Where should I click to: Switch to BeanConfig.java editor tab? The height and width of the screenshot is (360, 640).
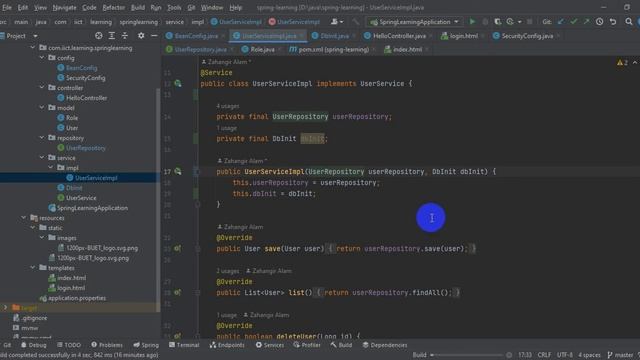[x=196, y=36]
